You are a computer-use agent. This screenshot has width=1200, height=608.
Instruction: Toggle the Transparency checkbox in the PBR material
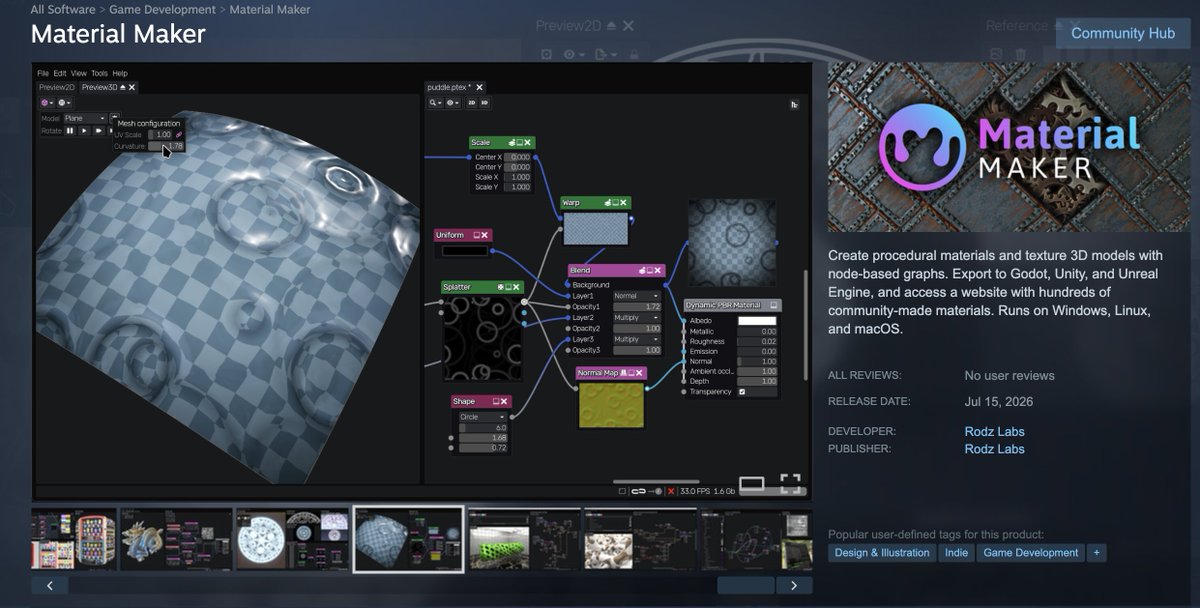click(x=741, y=392)
